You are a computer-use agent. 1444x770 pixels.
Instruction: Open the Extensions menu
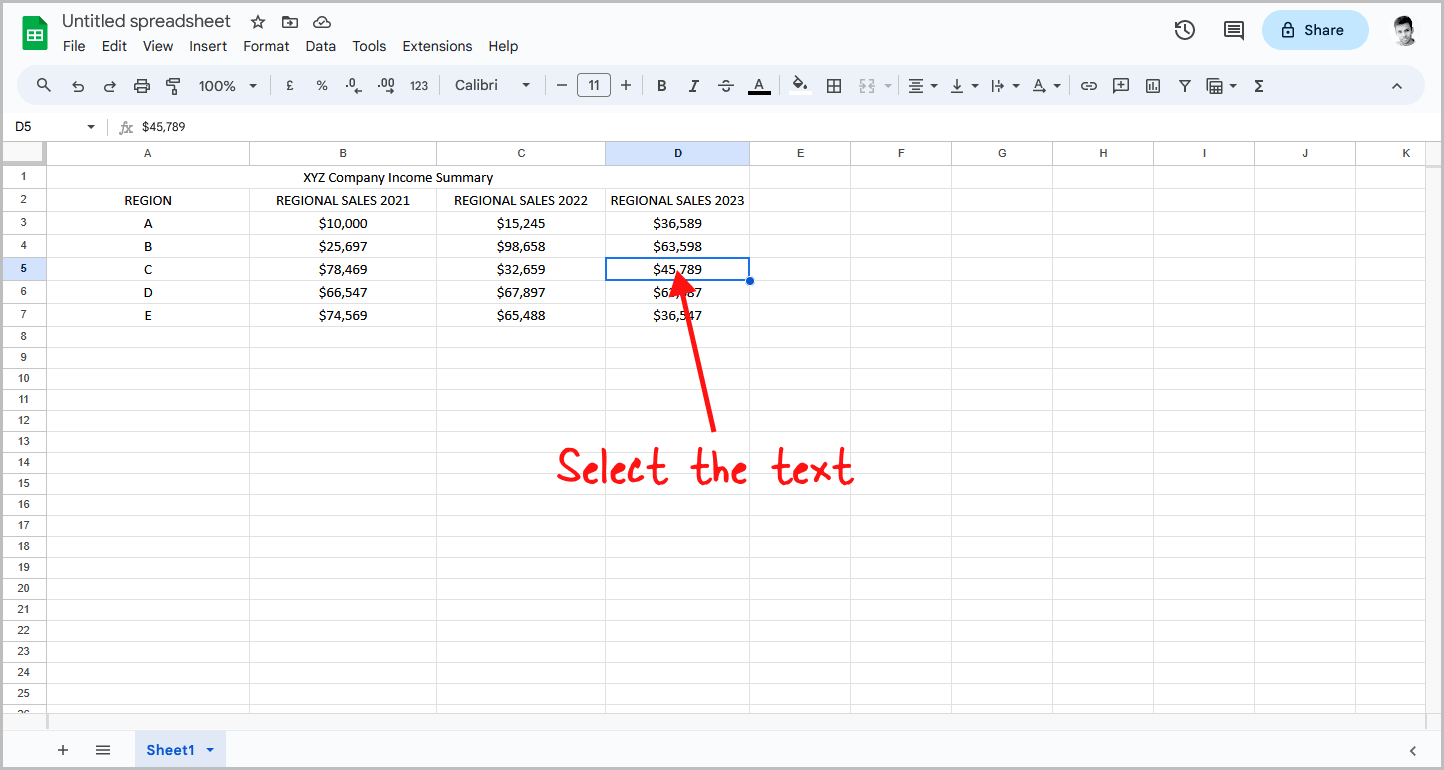click(x=437, y=46)
